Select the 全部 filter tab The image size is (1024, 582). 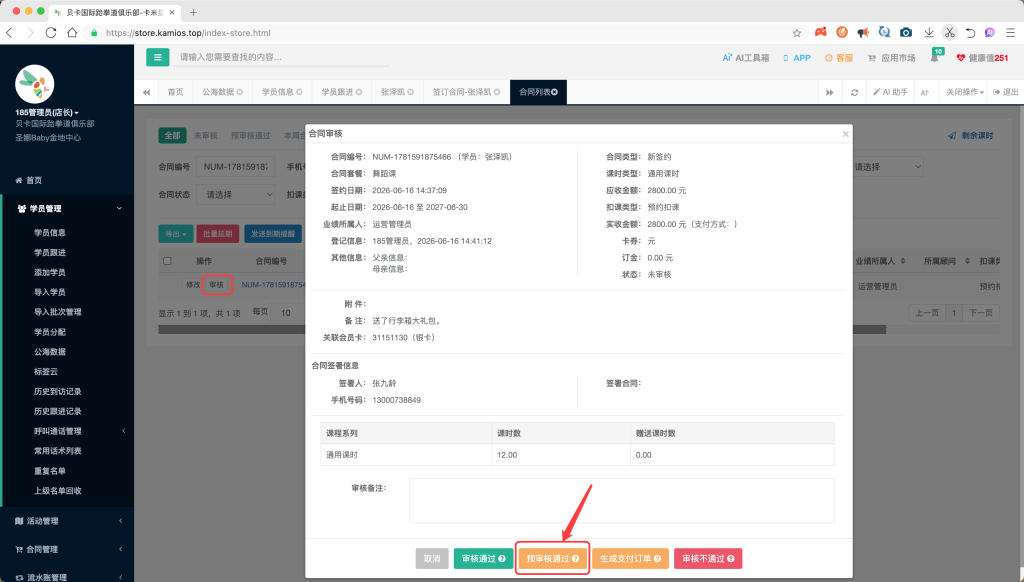coord(172,136)
